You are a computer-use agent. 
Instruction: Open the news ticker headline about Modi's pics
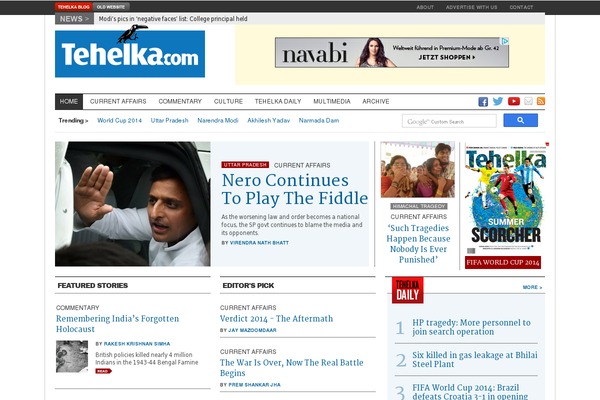click(173, 19)
